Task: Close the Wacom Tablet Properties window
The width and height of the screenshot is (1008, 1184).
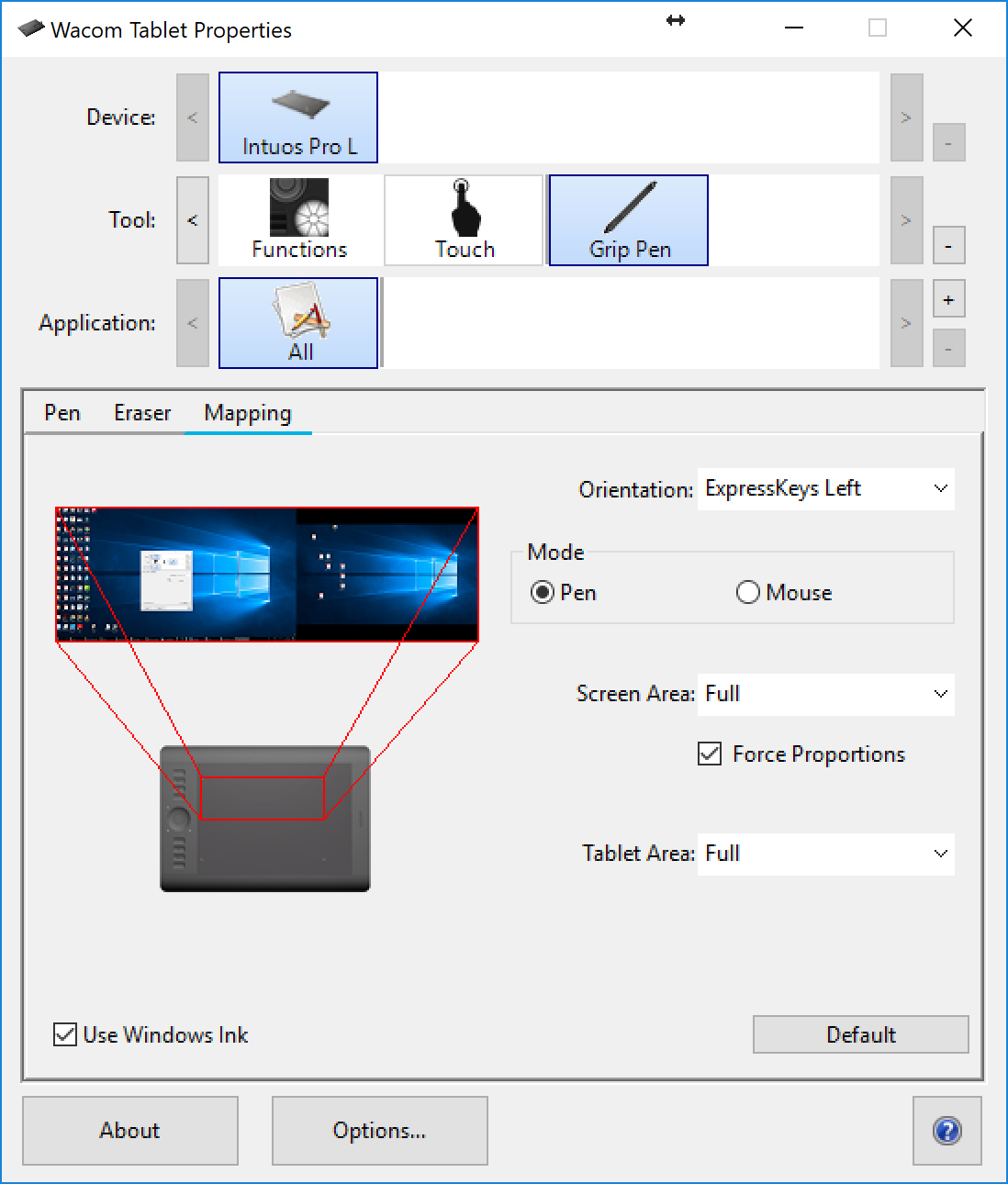Action: pyautogui.click(x=963, y=28)
